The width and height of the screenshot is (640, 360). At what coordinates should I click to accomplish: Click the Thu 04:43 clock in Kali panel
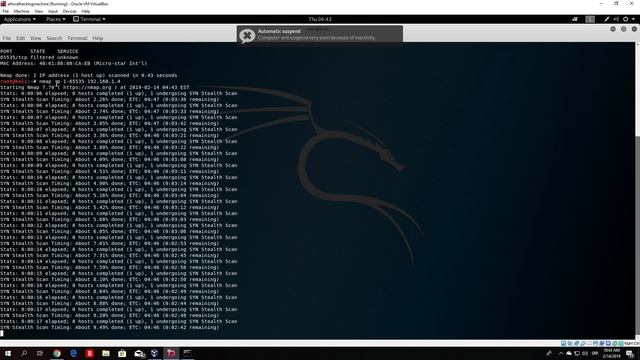pyautogui.click(x=320, y=19)
